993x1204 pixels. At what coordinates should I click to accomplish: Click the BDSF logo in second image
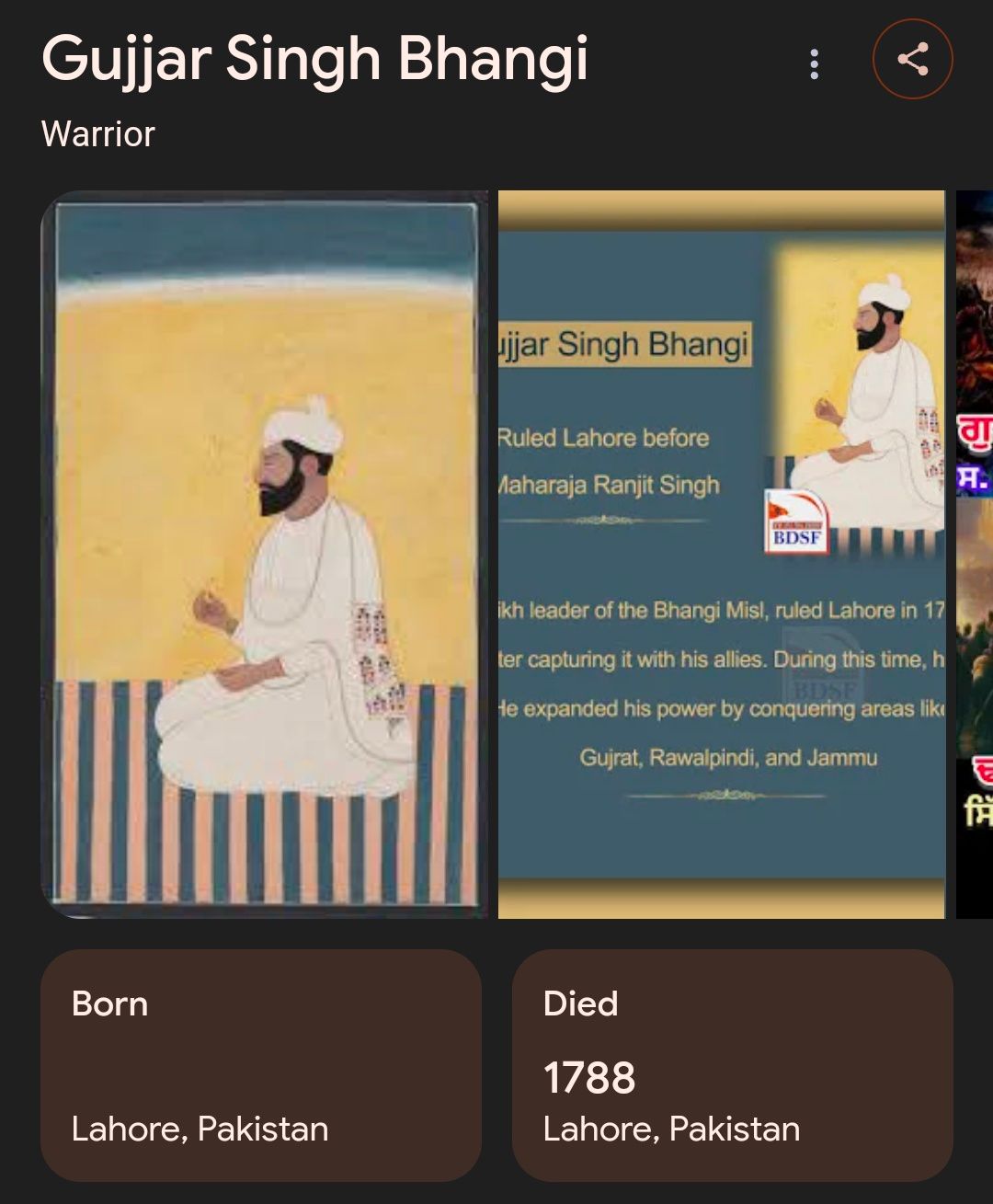pos(796,522)
